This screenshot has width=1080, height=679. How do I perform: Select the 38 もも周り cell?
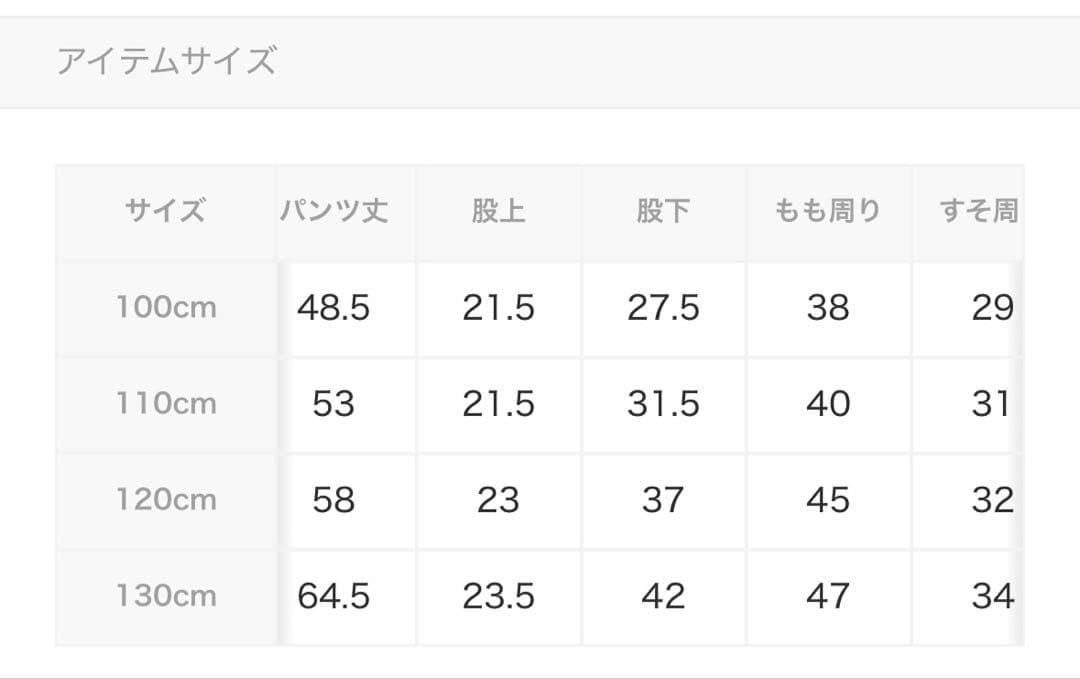[828, 308]
